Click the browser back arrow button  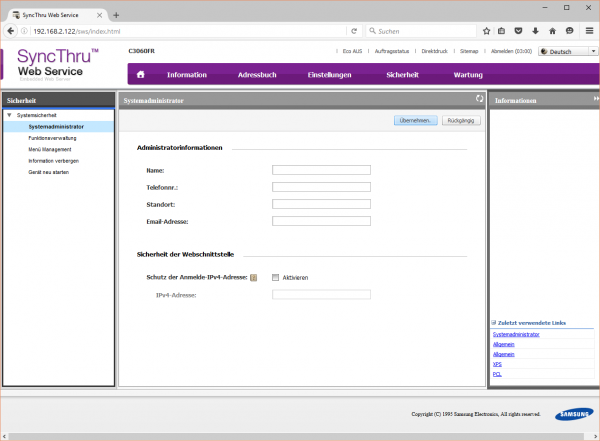pyautogui.click(x=11, y=31)
